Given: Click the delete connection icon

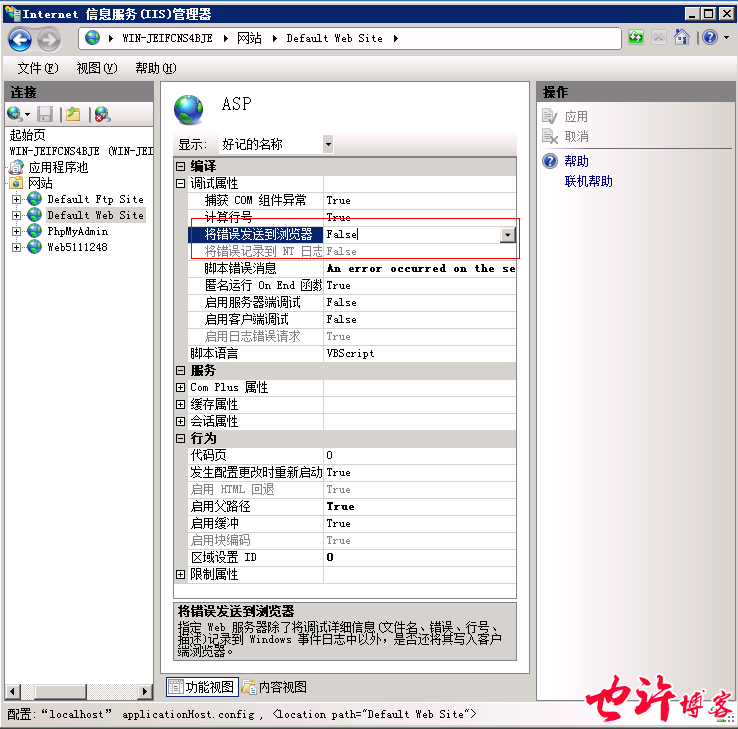Looking at the screenshot, I should coord(102,114).
